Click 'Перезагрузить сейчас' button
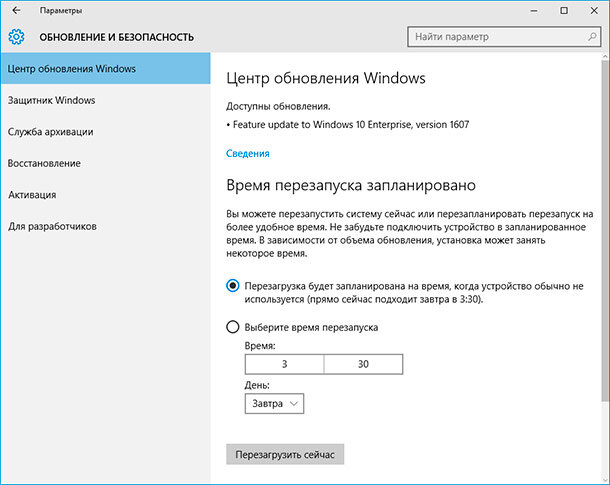Screen dimensions: 610x485 click(x=285, y=454)
